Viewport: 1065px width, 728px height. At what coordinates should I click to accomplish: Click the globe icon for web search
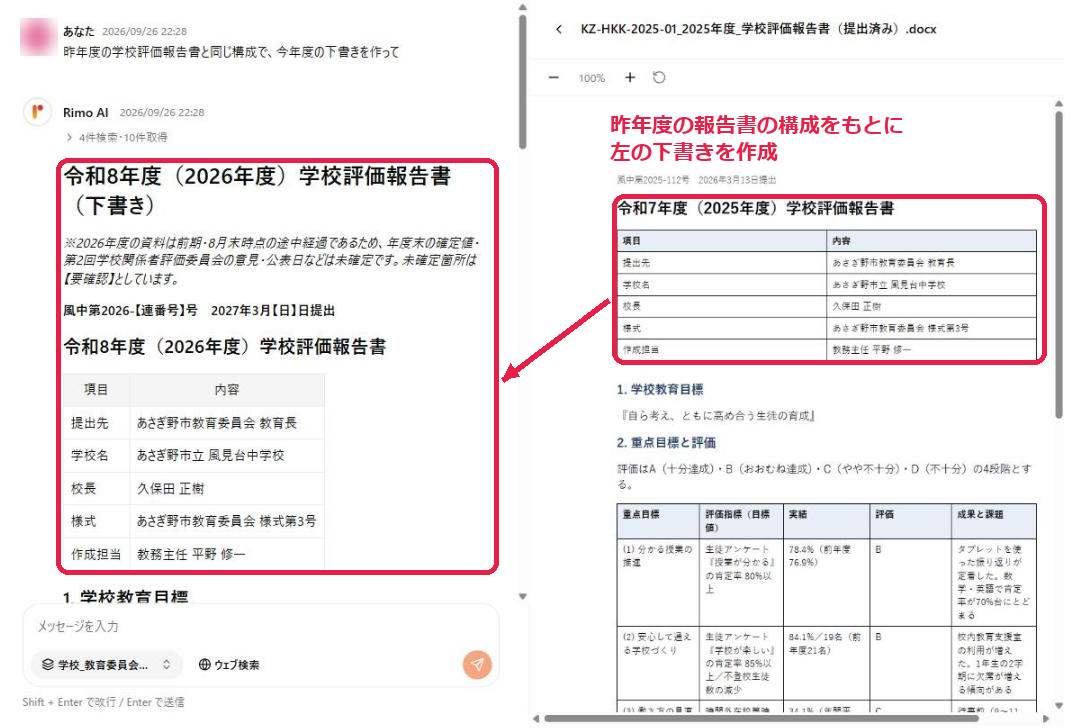coord(204,664)
